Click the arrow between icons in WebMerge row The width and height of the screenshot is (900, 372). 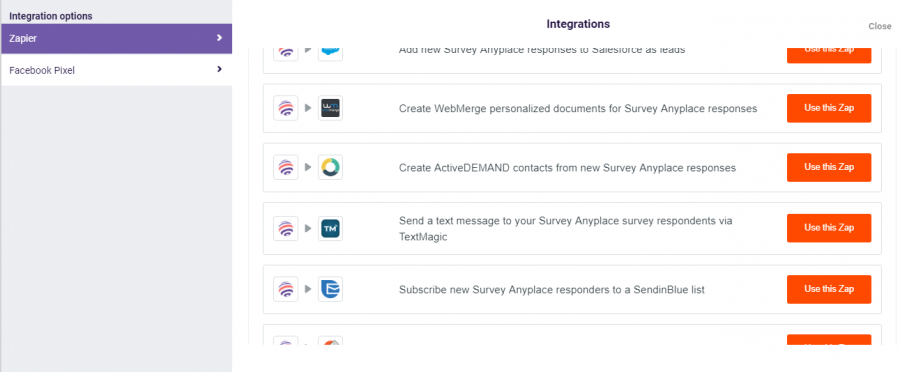click(x=308, y=108)
